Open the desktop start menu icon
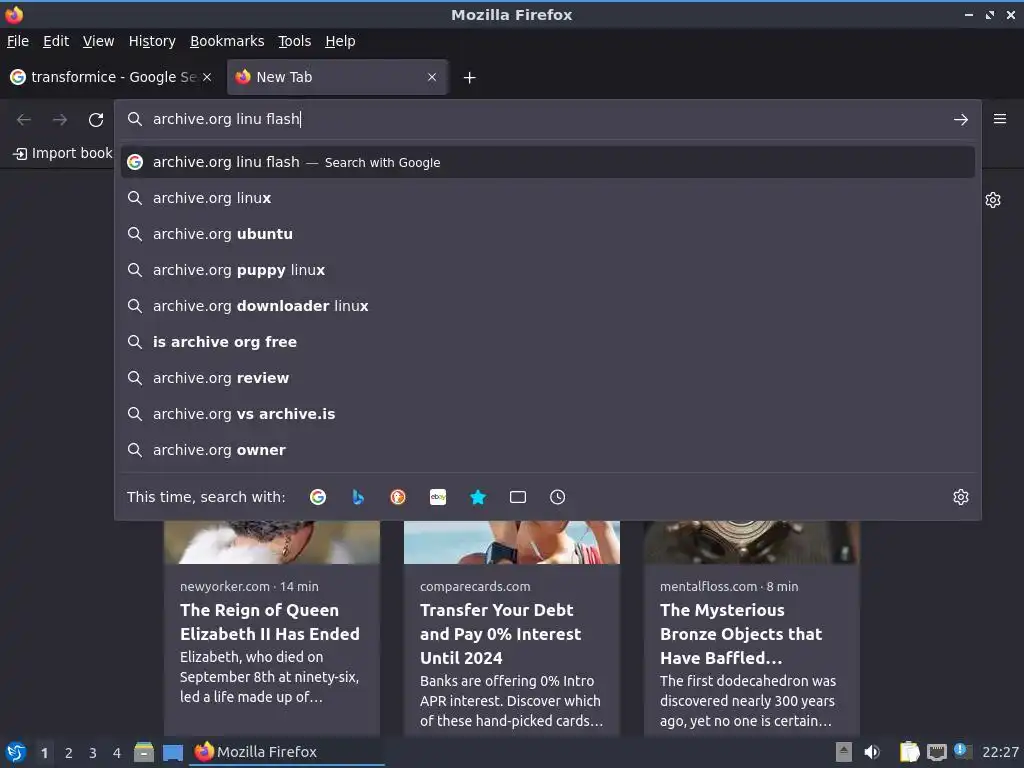 click(16, 752)
